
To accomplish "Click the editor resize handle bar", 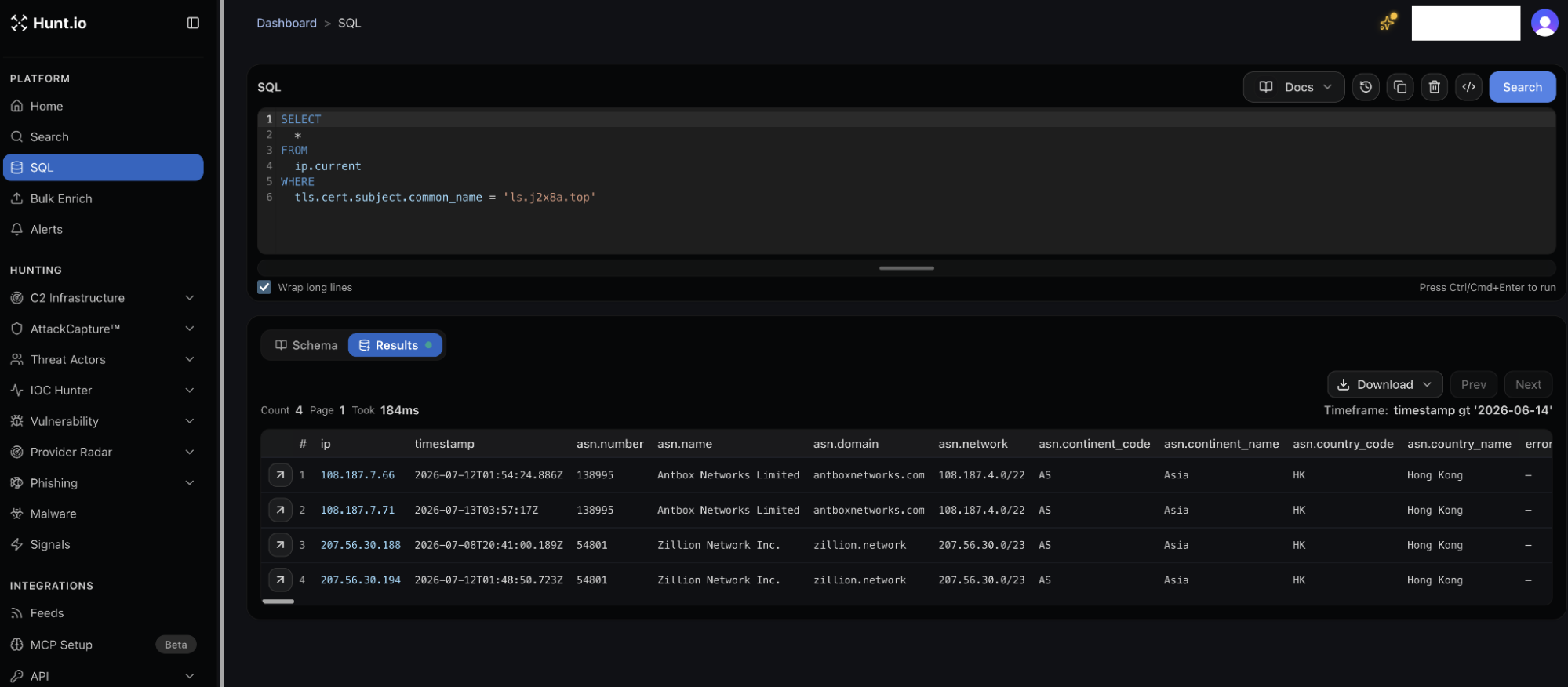I will [907, 268].
